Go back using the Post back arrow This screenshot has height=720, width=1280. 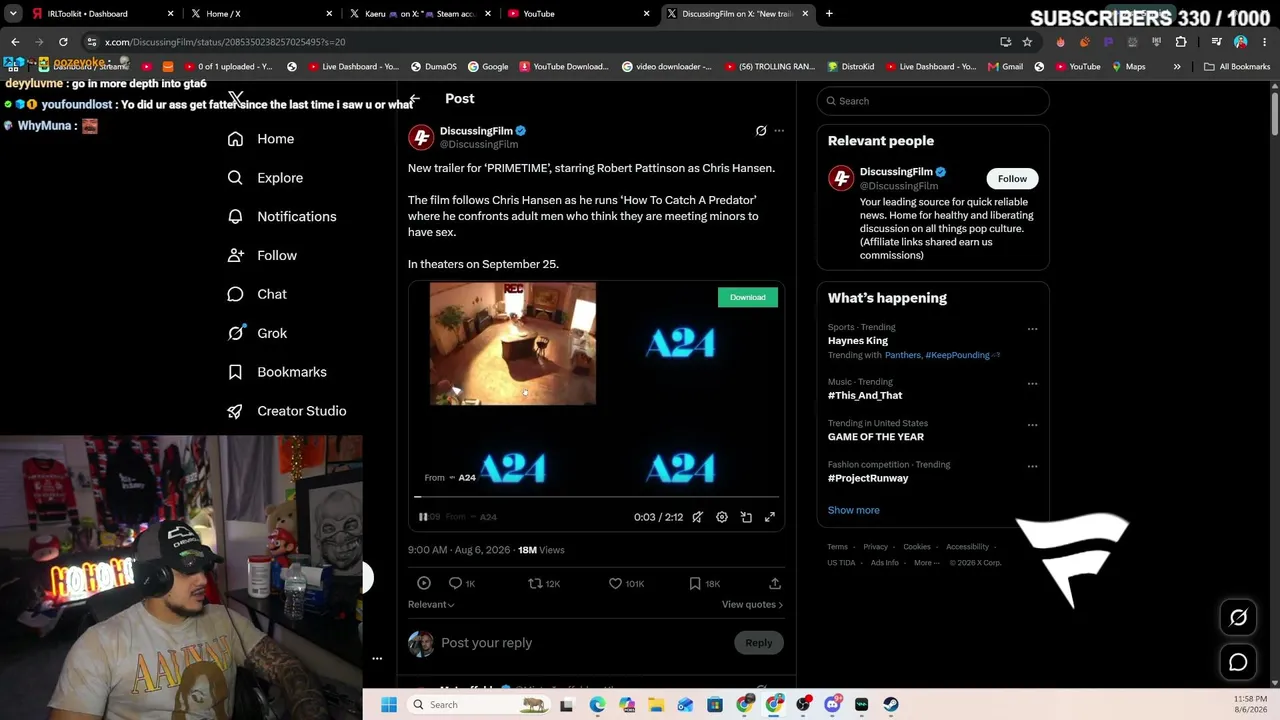coord(415,99)
